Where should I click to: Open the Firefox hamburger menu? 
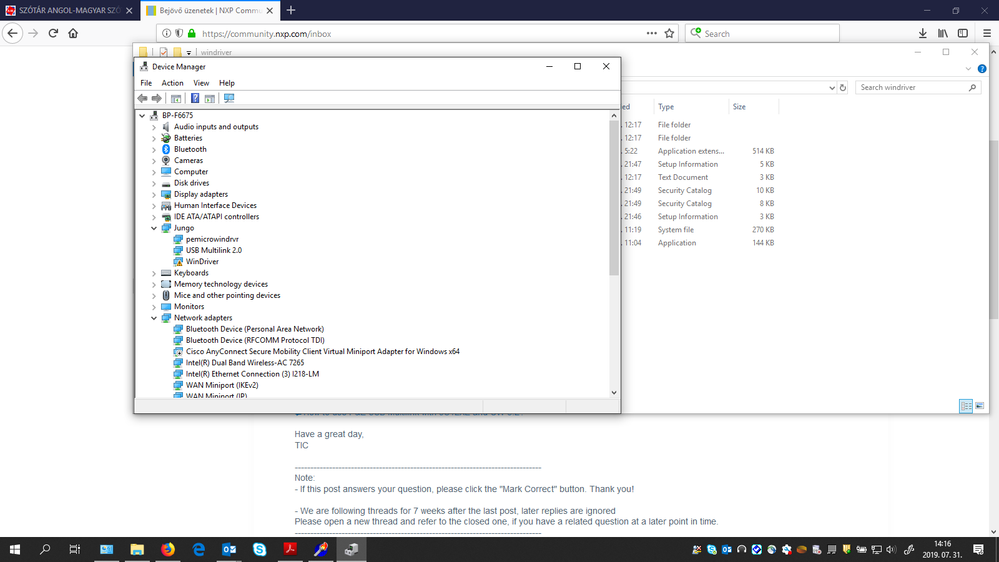tap(986, 33)
